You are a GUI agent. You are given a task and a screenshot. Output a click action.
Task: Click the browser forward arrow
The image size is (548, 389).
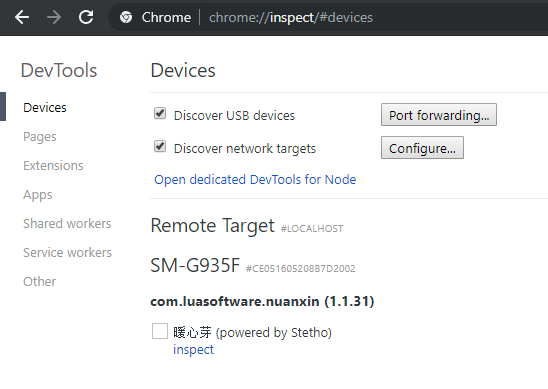coord(54,17)
